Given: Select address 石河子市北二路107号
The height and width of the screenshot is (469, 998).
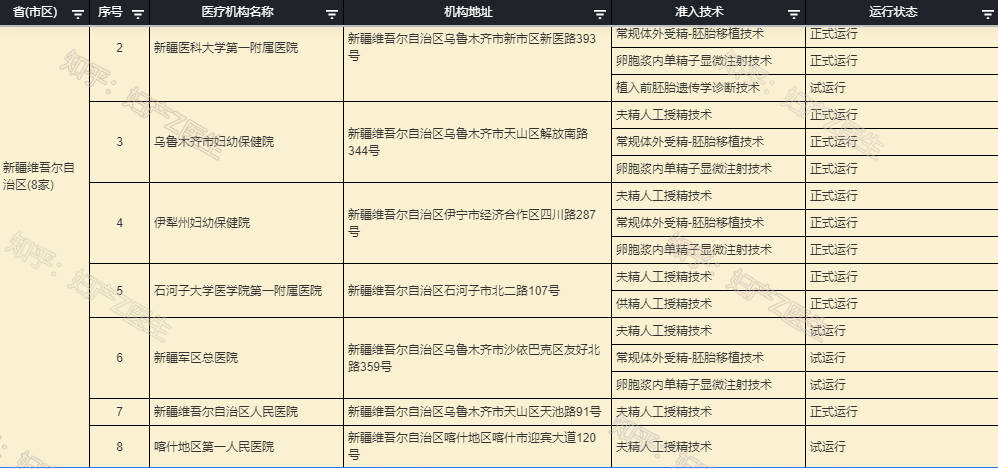Looking at the screenshot, I should pyautogui.click(x=477, y=291).
